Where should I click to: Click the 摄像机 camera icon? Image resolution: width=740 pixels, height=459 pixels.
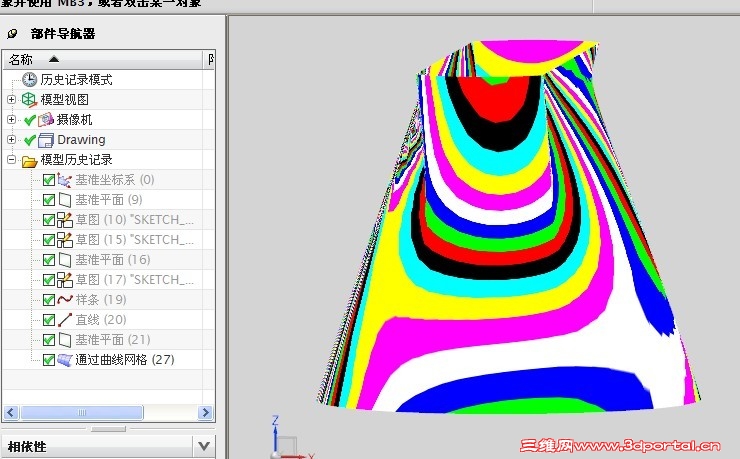(x=46, y=120)
